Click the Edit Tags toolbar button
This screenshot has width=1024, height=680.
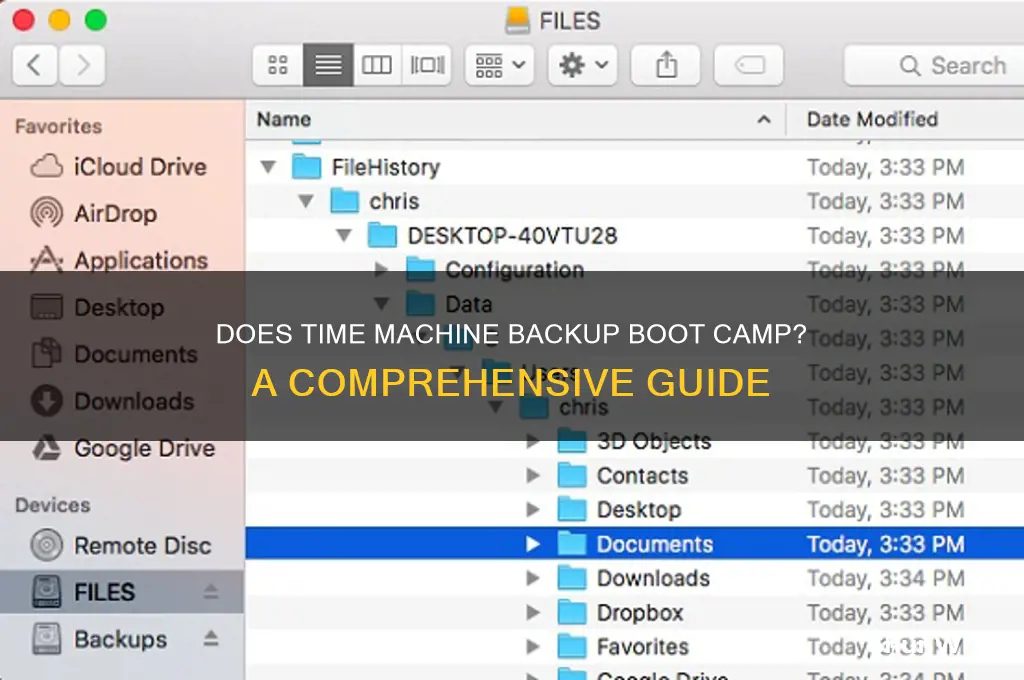[749, 65]
